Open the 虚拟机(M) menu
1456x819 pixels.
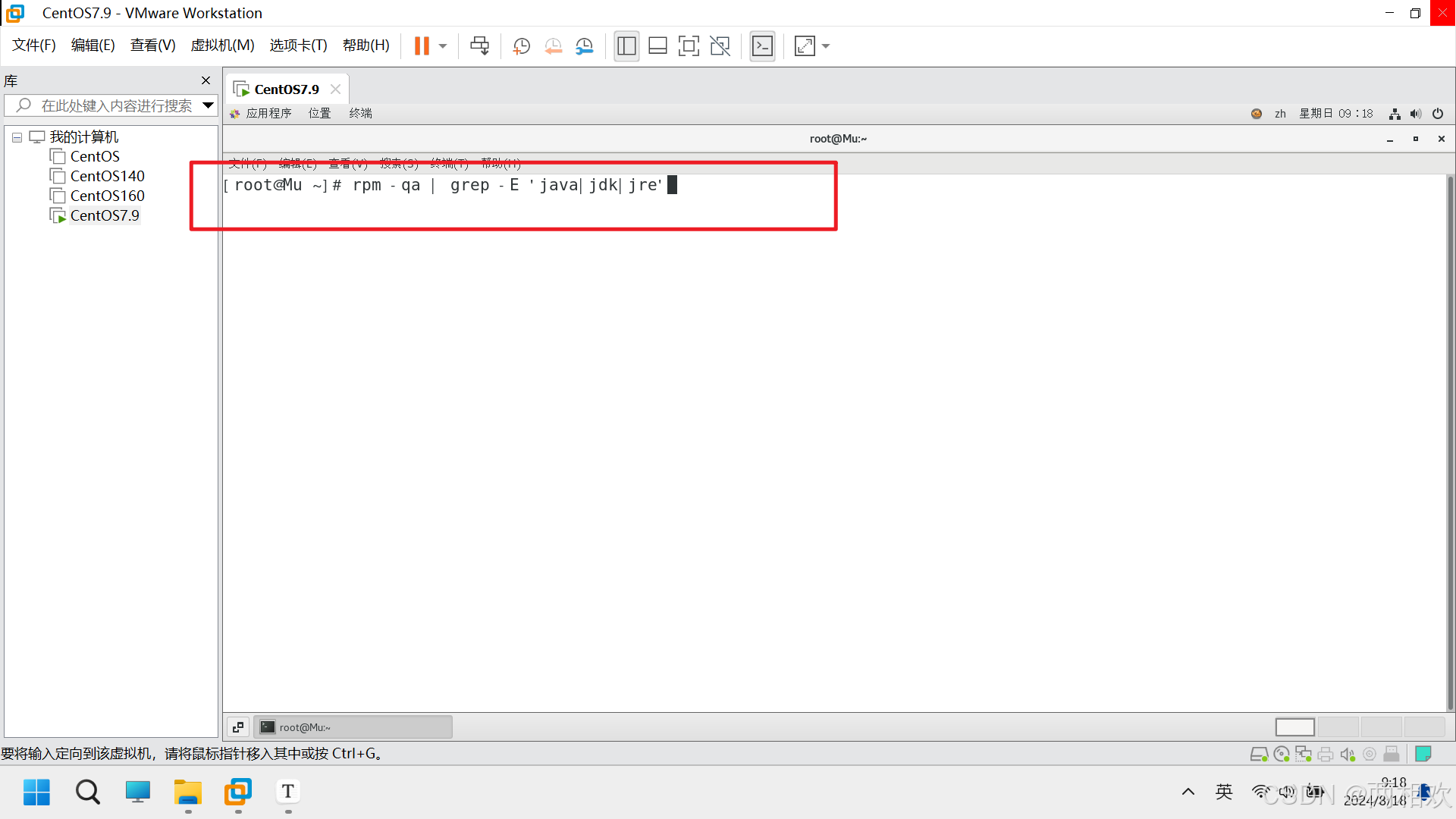point(222,45)
